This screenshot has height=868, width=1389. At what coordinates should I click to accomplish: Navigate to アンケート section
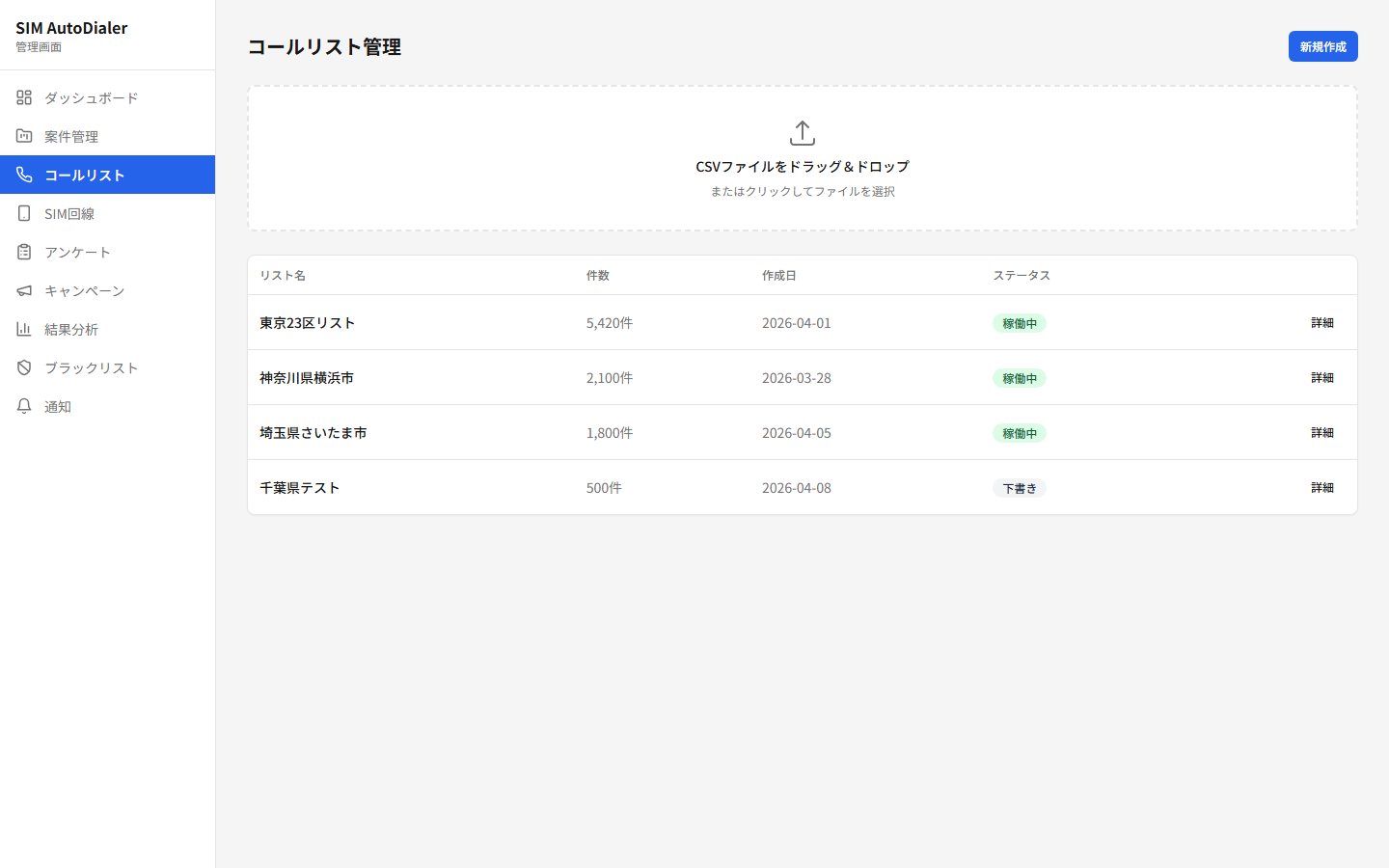point(107,252)
